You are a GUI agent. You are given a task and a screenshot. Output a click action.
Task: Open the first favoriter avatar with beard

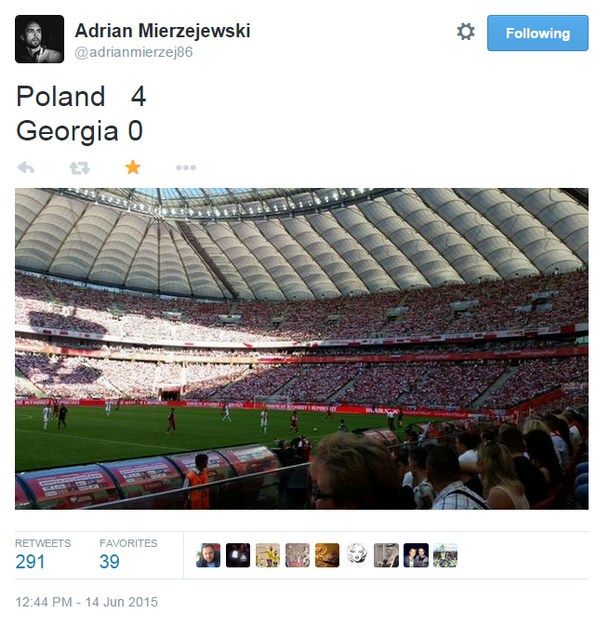(208, 555)
